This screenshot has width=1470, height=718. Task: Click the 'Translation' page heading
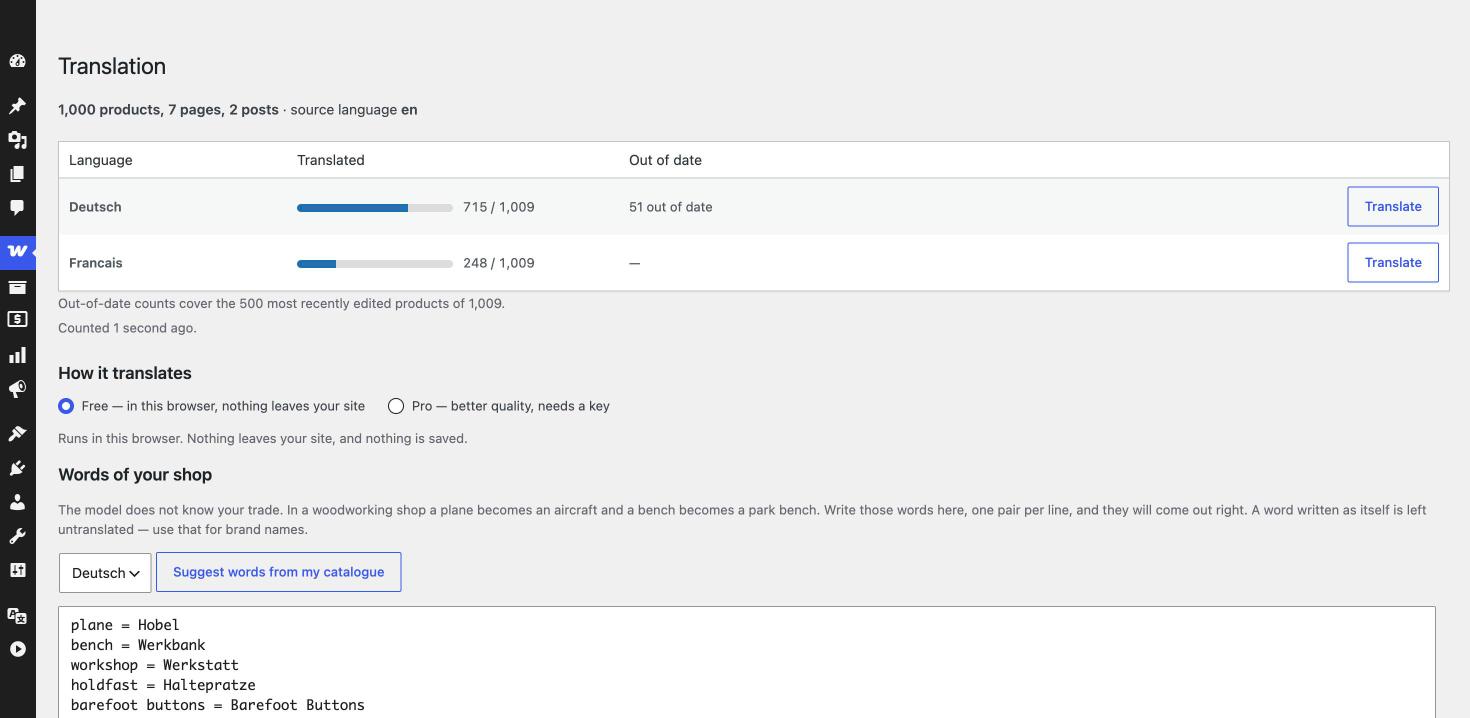click(112, 66)
